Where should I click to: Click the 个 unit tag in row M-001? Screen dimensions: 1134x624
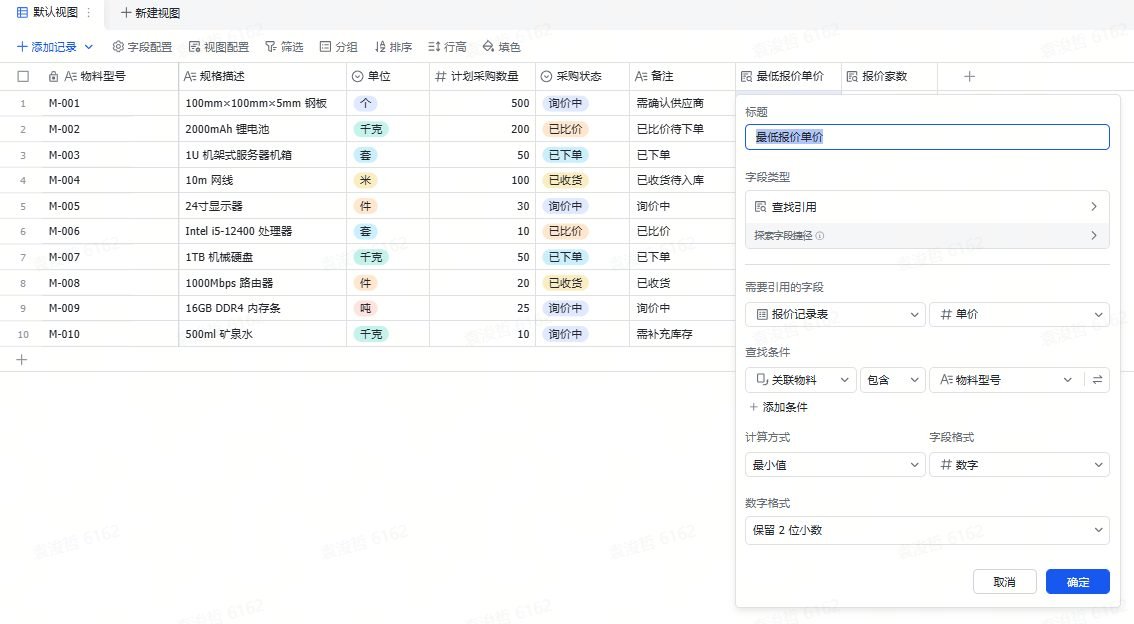pos(365,103)
